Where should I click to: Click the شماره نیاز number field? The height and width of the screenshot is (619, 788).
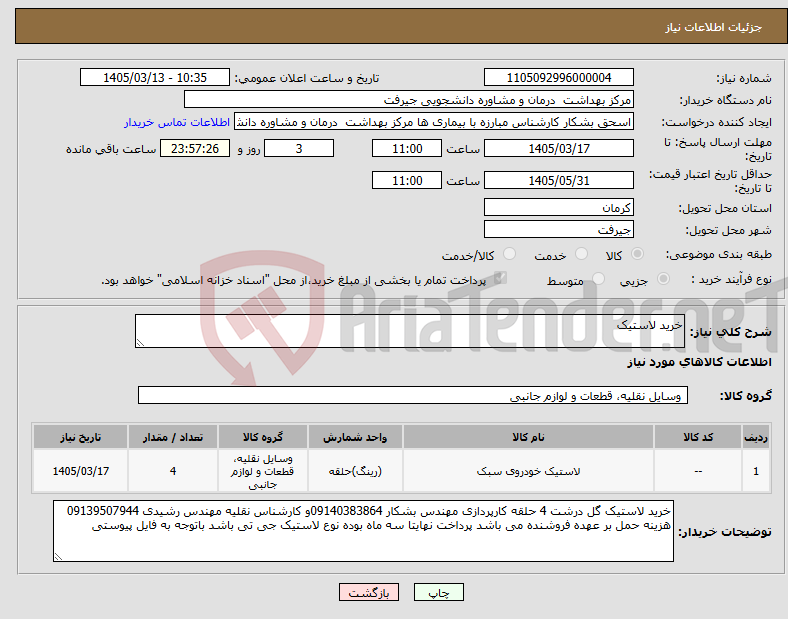559,77
